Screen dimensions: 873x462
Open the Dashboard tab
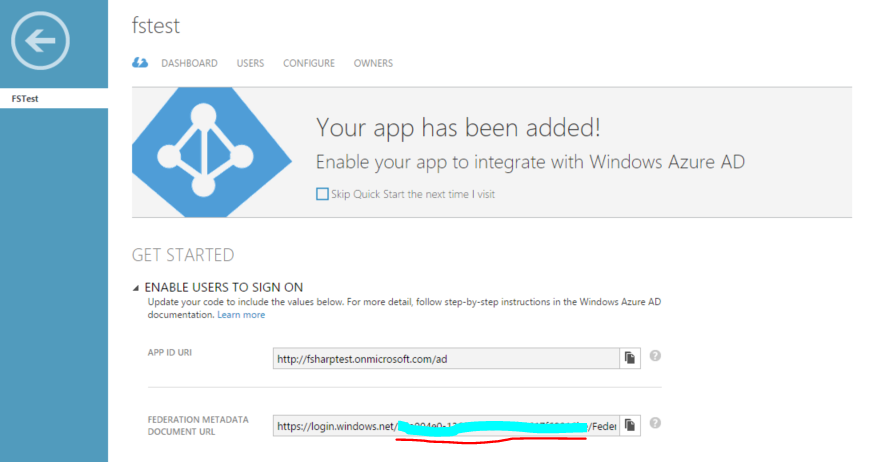click(189, 63)
